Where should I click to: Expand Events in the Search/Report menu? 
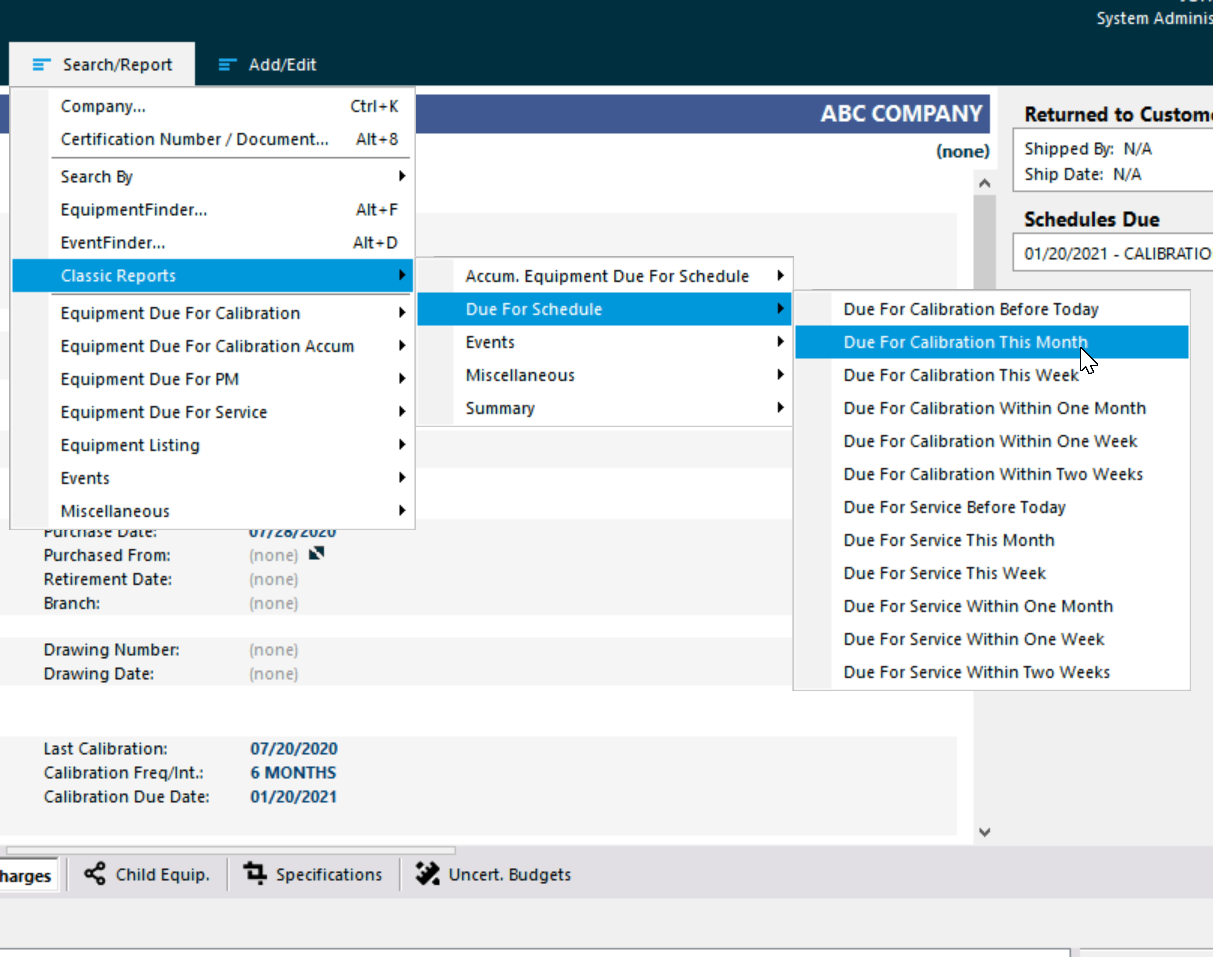pos(212,478)
